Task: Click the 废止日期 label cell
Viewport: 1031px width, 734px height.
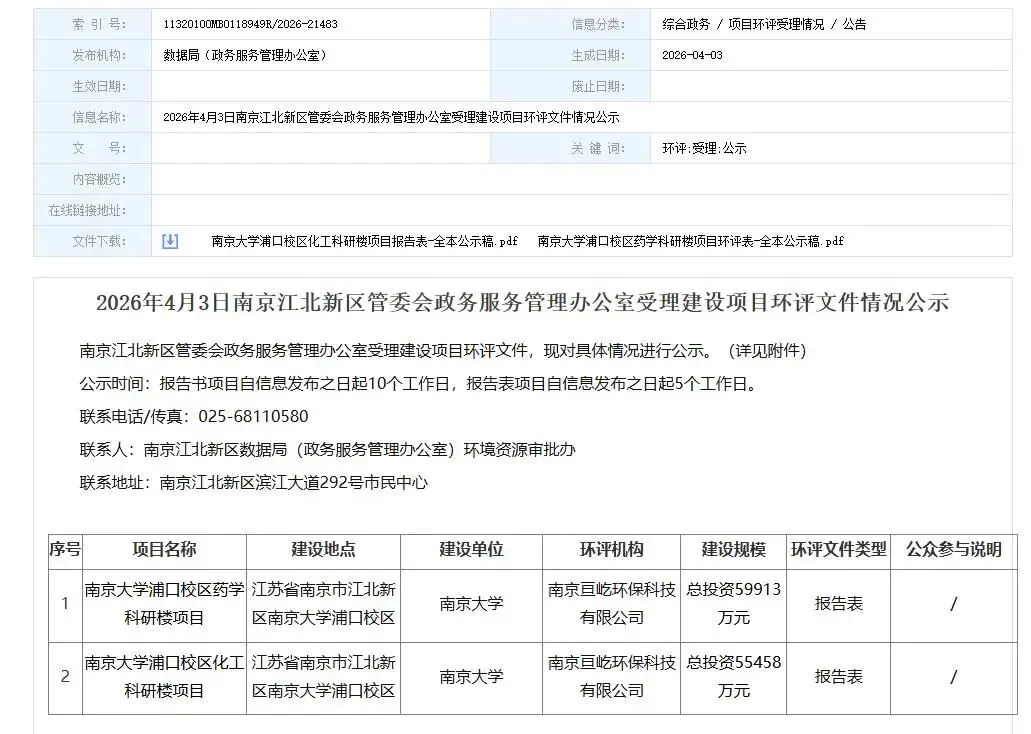Action: click(571, 86)
